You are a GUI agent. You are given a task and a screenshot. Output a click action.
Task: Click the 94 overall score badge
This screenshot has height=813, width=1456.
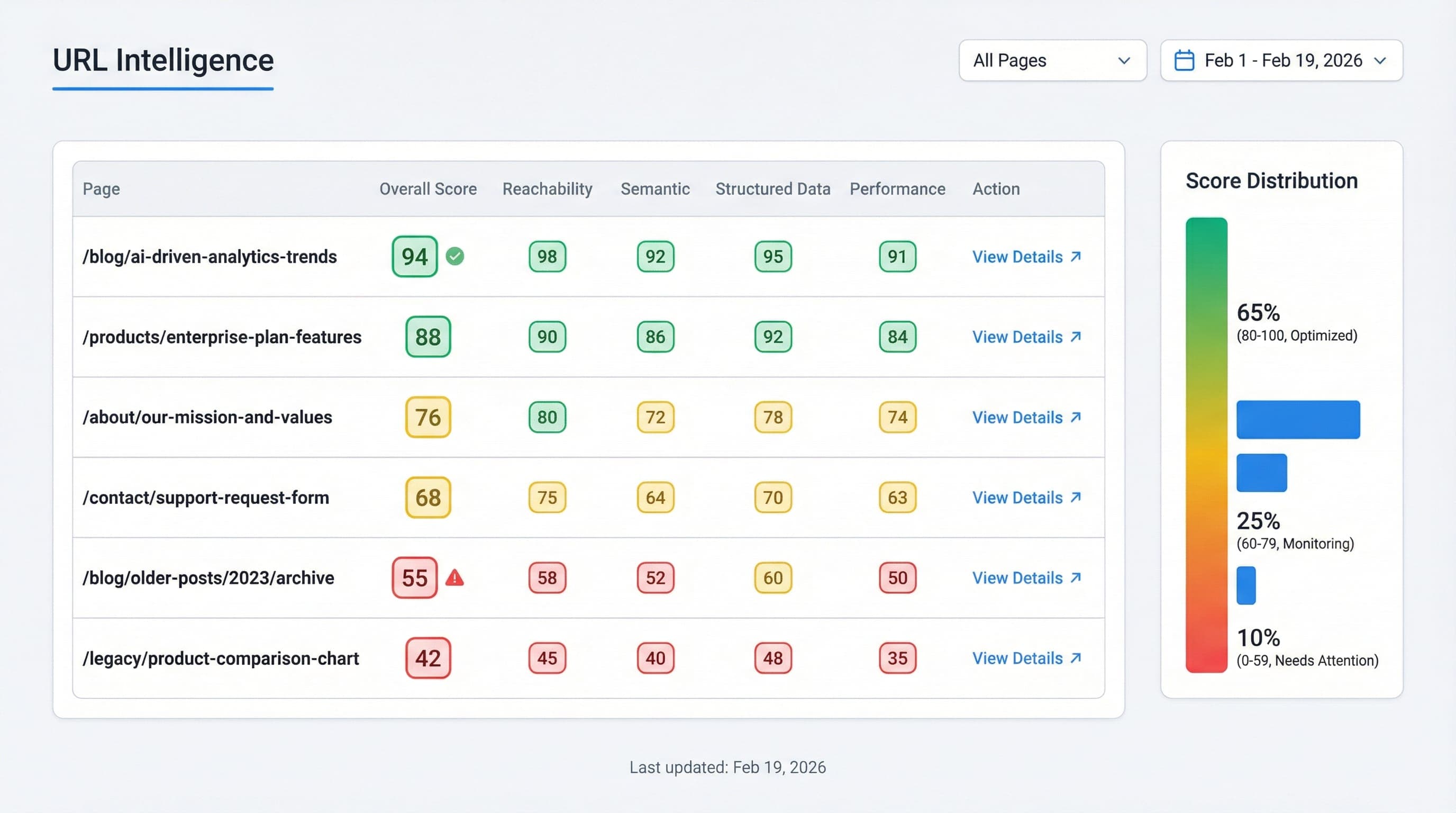tap(415, 256)
